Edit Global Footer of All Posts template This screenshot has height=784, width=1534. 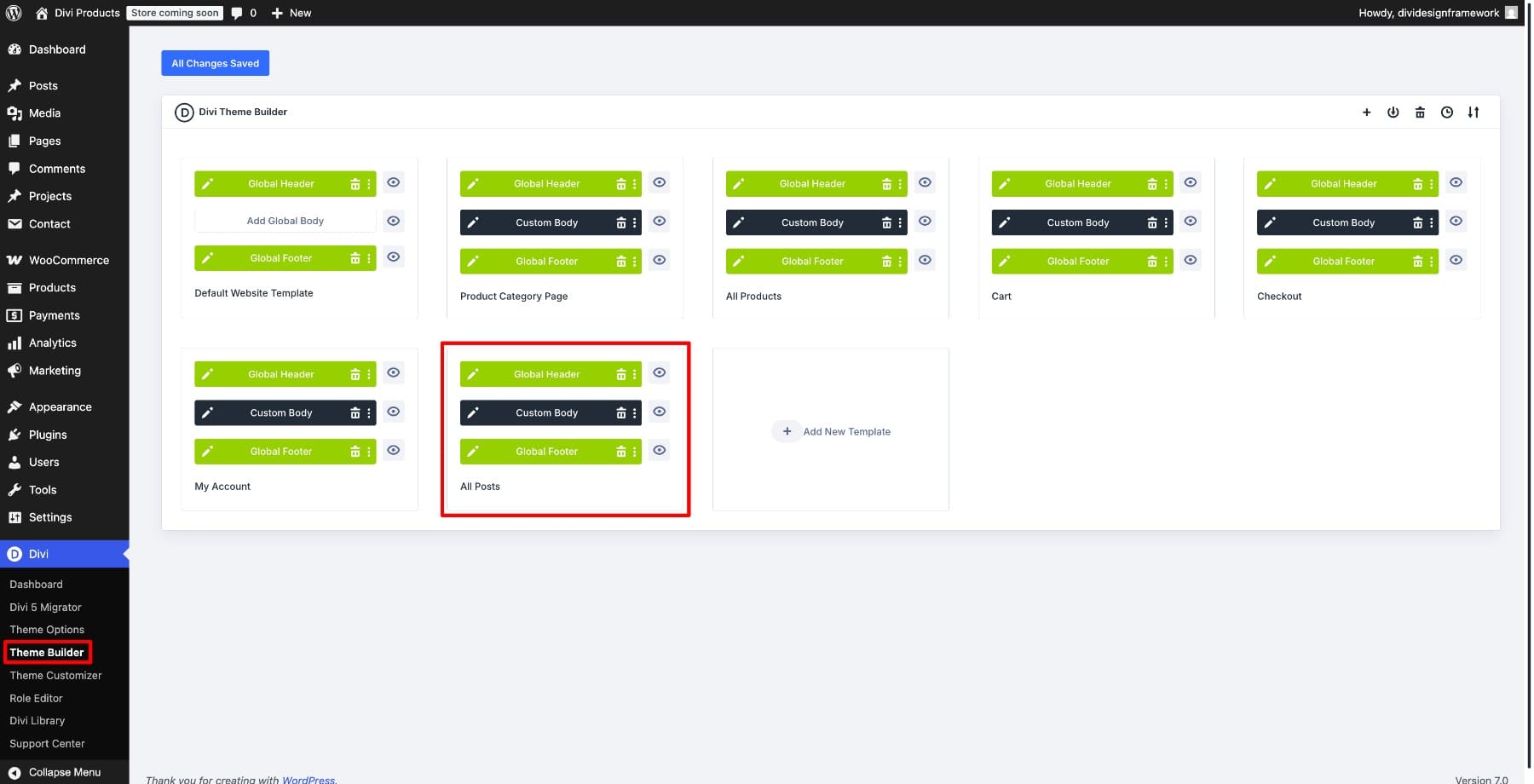click(473, 452)
